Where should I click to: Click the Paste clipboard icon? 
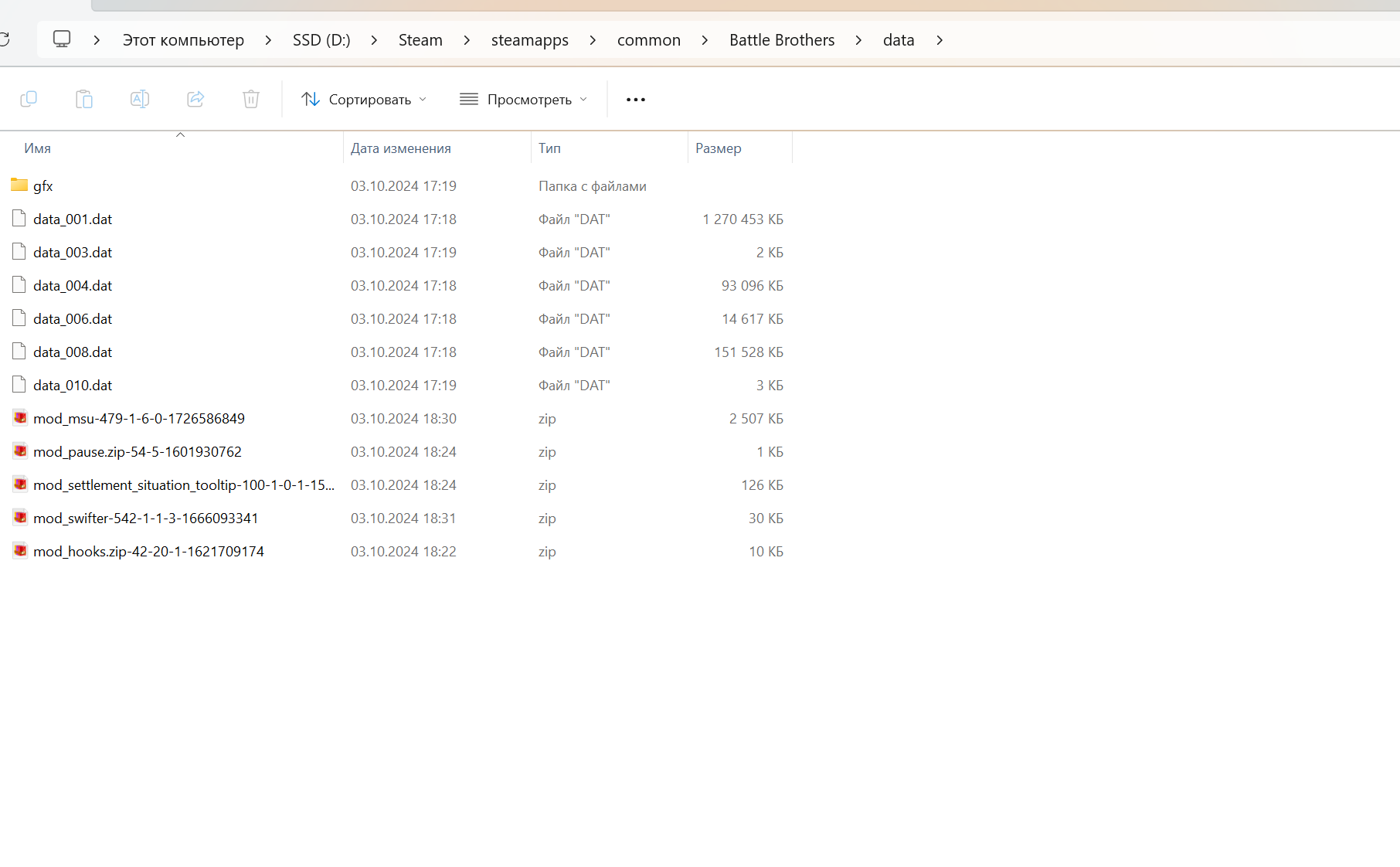[84, 99]
